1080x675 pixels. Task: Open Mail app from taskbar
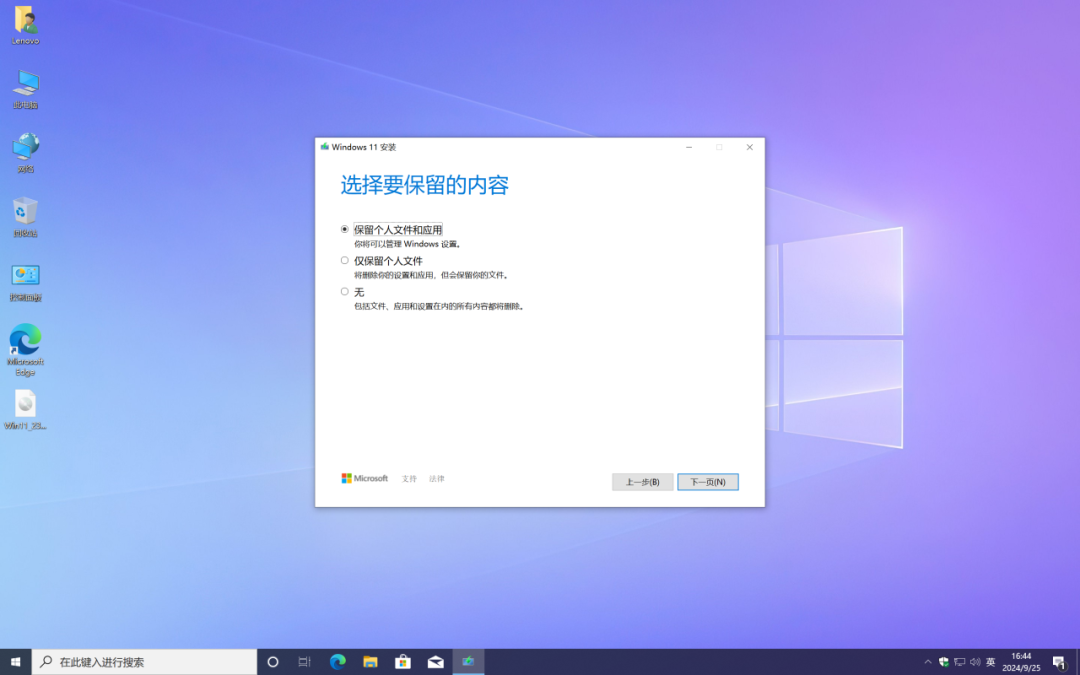(435, 662)
